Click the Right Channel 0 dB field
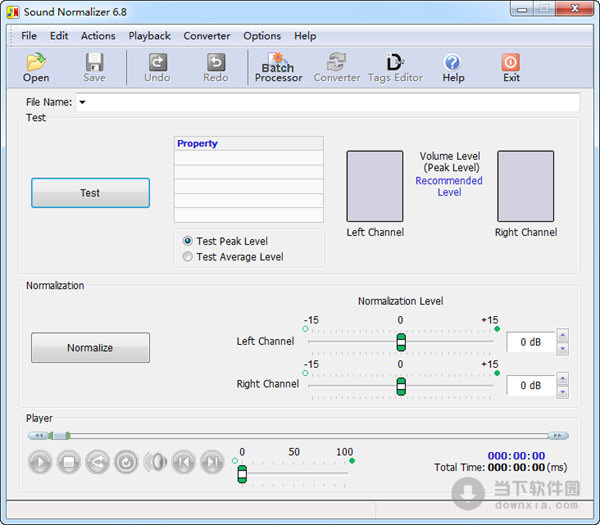 [531, 385]
